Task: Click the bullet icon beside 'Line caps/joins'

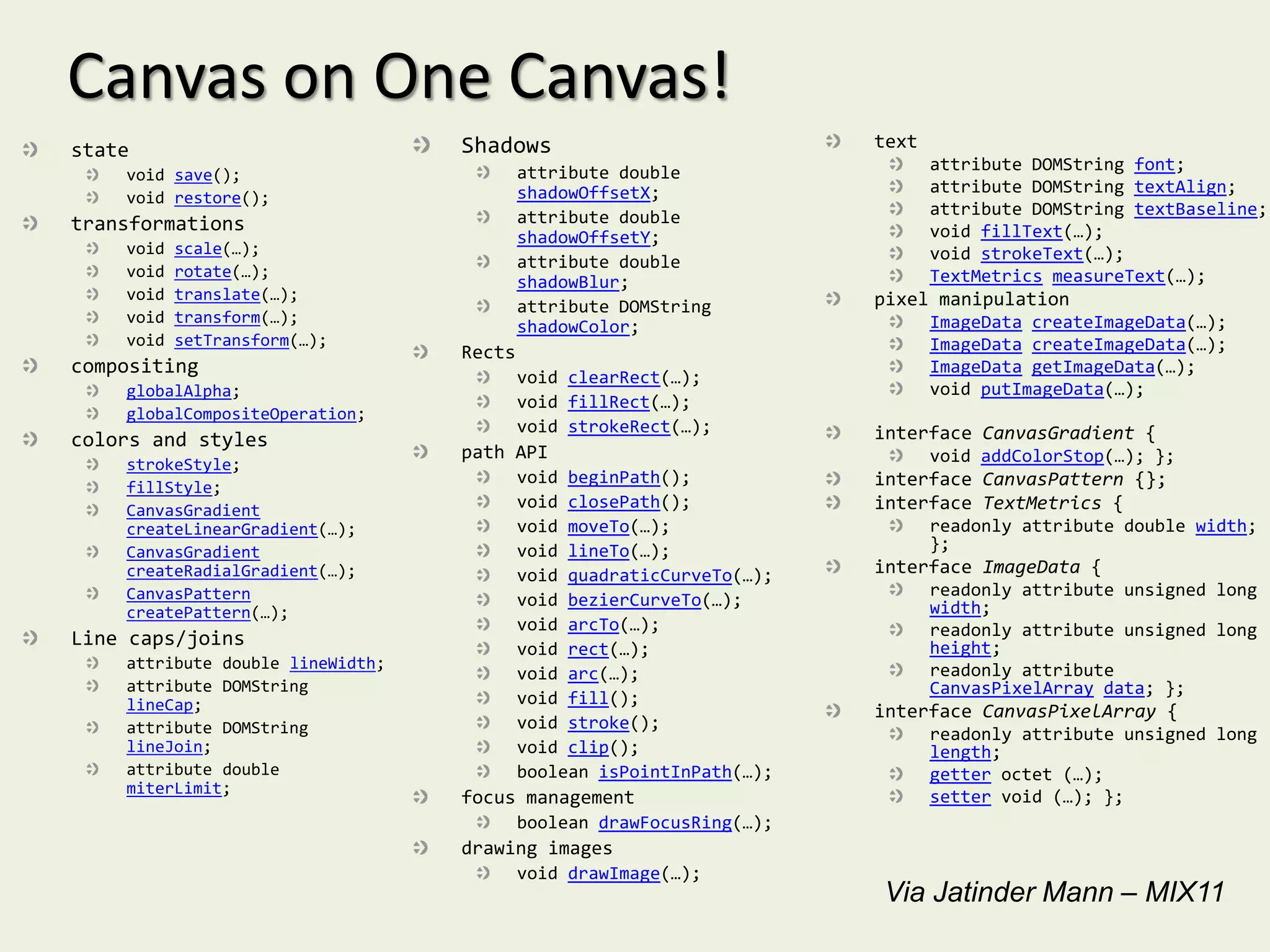Action: (x=30, y=638)
